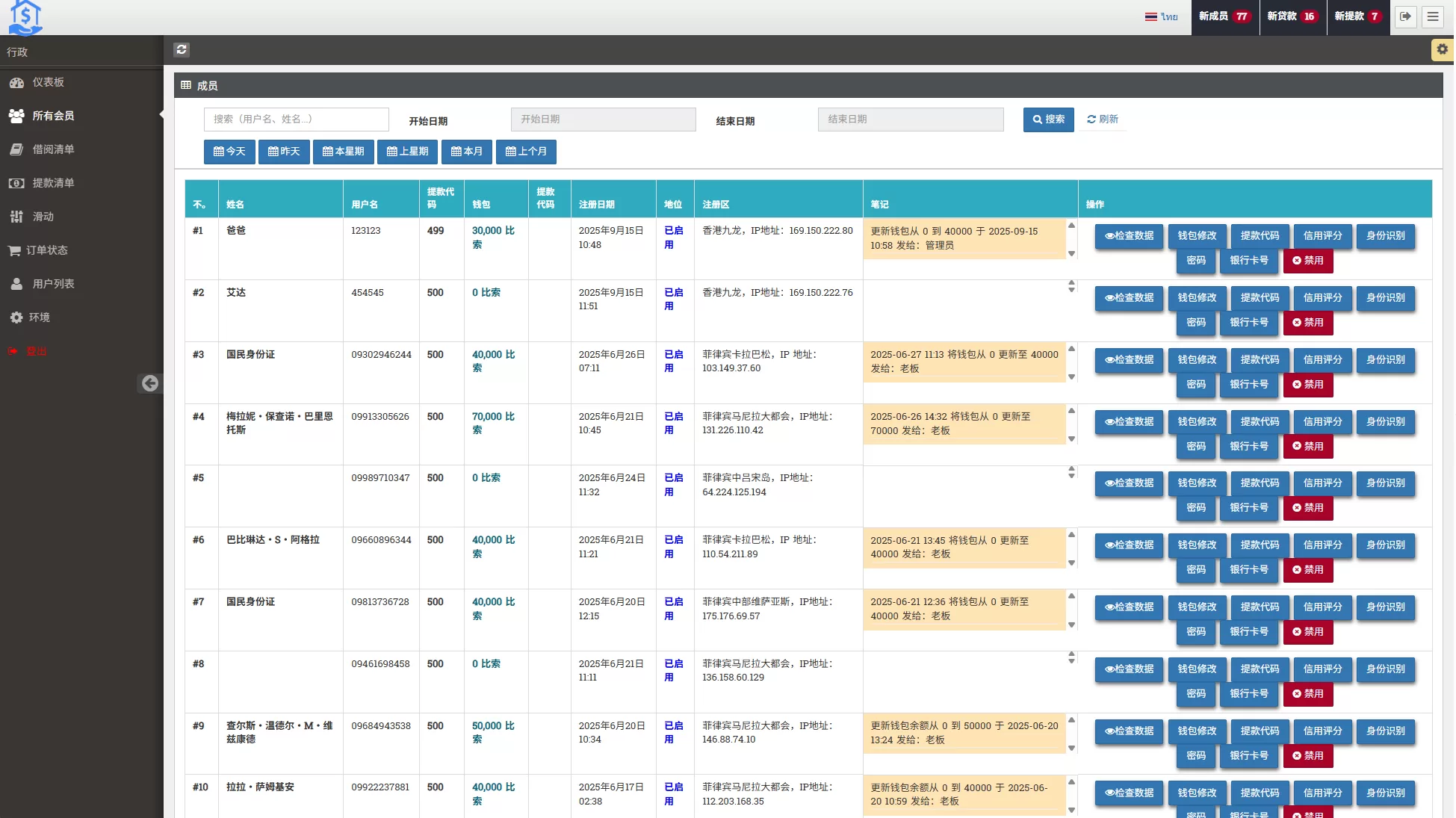Open 提款清单 in the sidebar

coord(53,183)
